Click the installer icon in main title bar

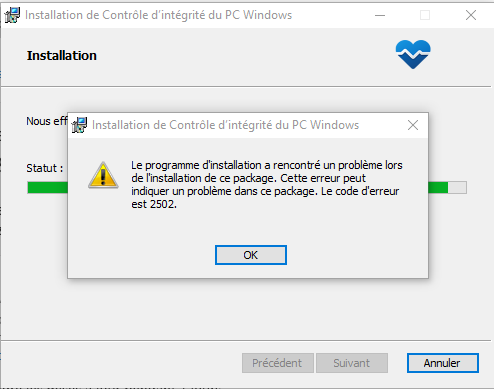tap(13, 15)
